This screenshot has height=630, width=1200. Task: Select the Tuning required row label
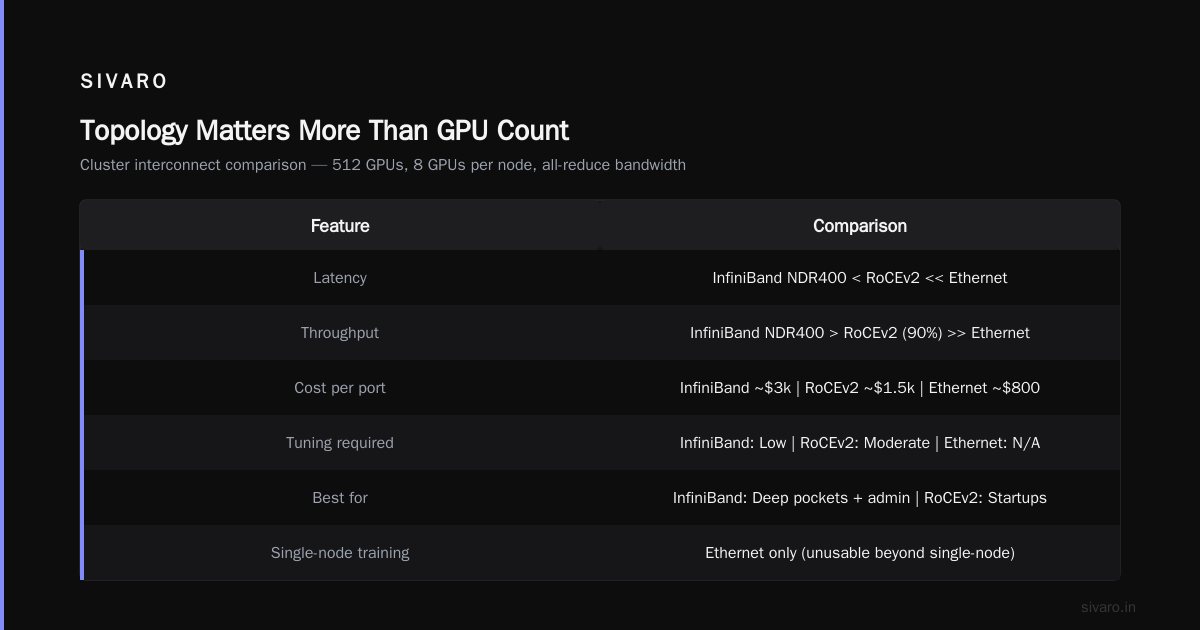(x=340, y=443)
